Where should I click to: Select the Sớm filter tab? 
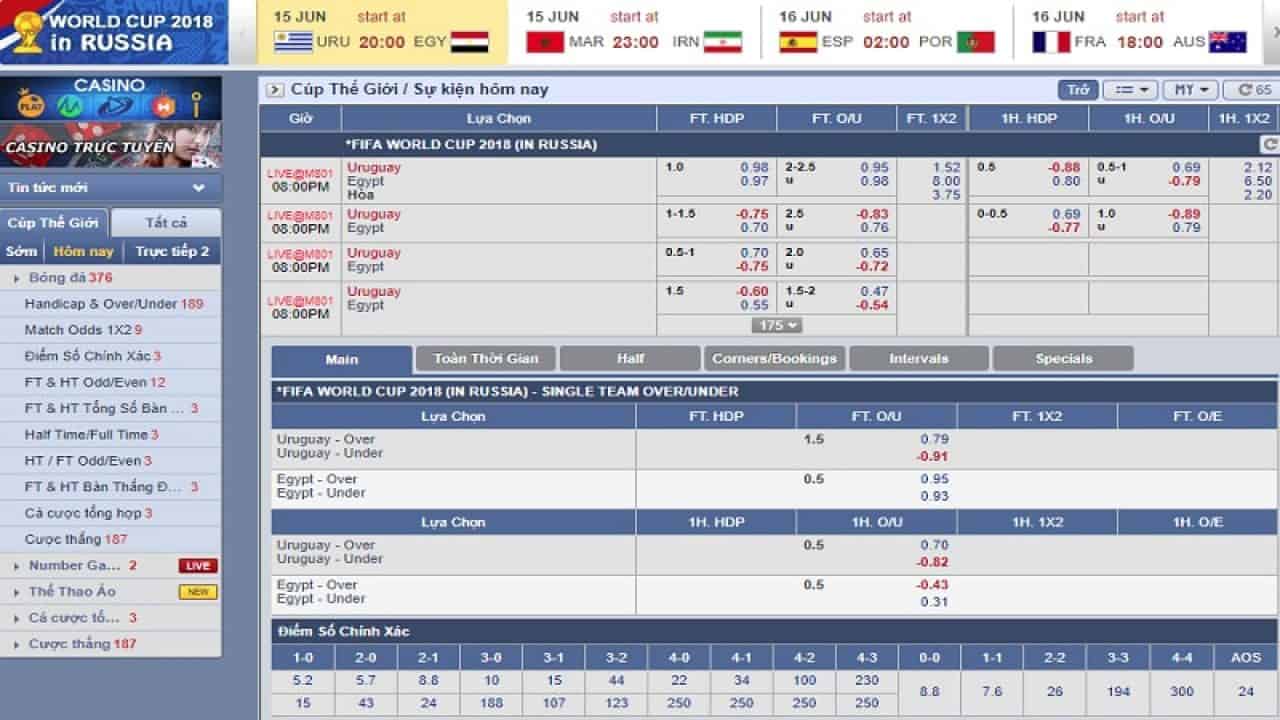pos(21,251)
